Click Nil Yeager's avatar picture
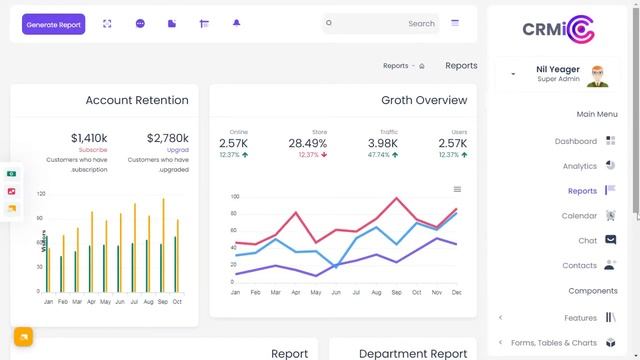640x360 pixels. click(598, 76)
